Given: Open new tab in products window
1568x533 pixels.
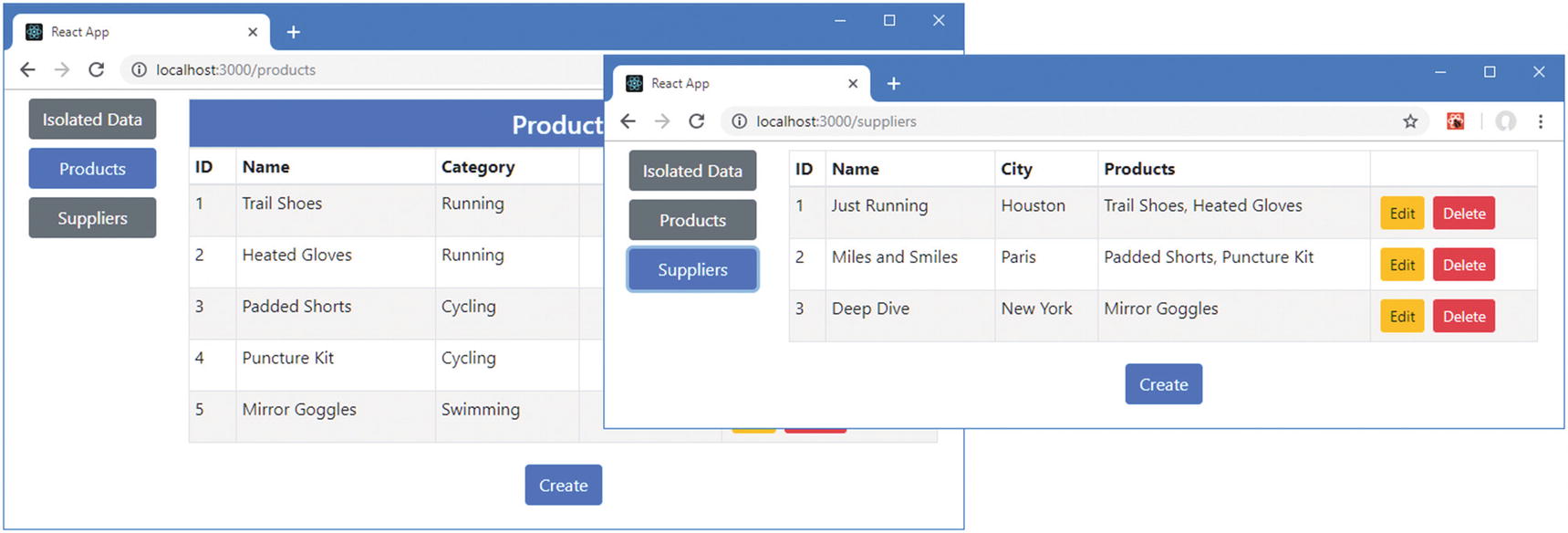Looking at the screenshot, I should pos(294,33).
